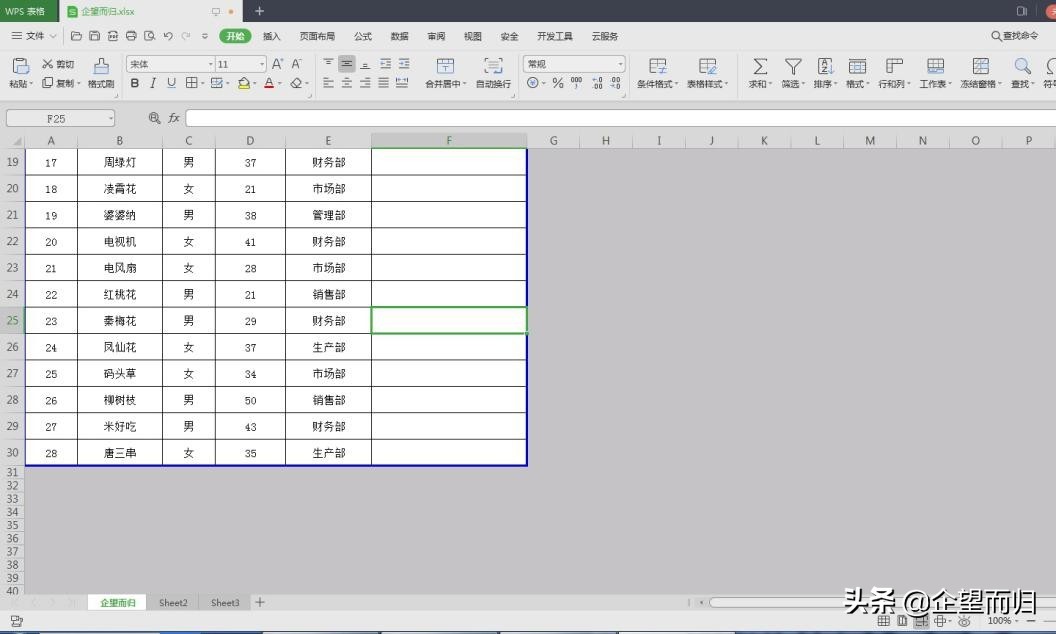Toggle bottom vertical alignment
1056x634 pixels.
365,64
